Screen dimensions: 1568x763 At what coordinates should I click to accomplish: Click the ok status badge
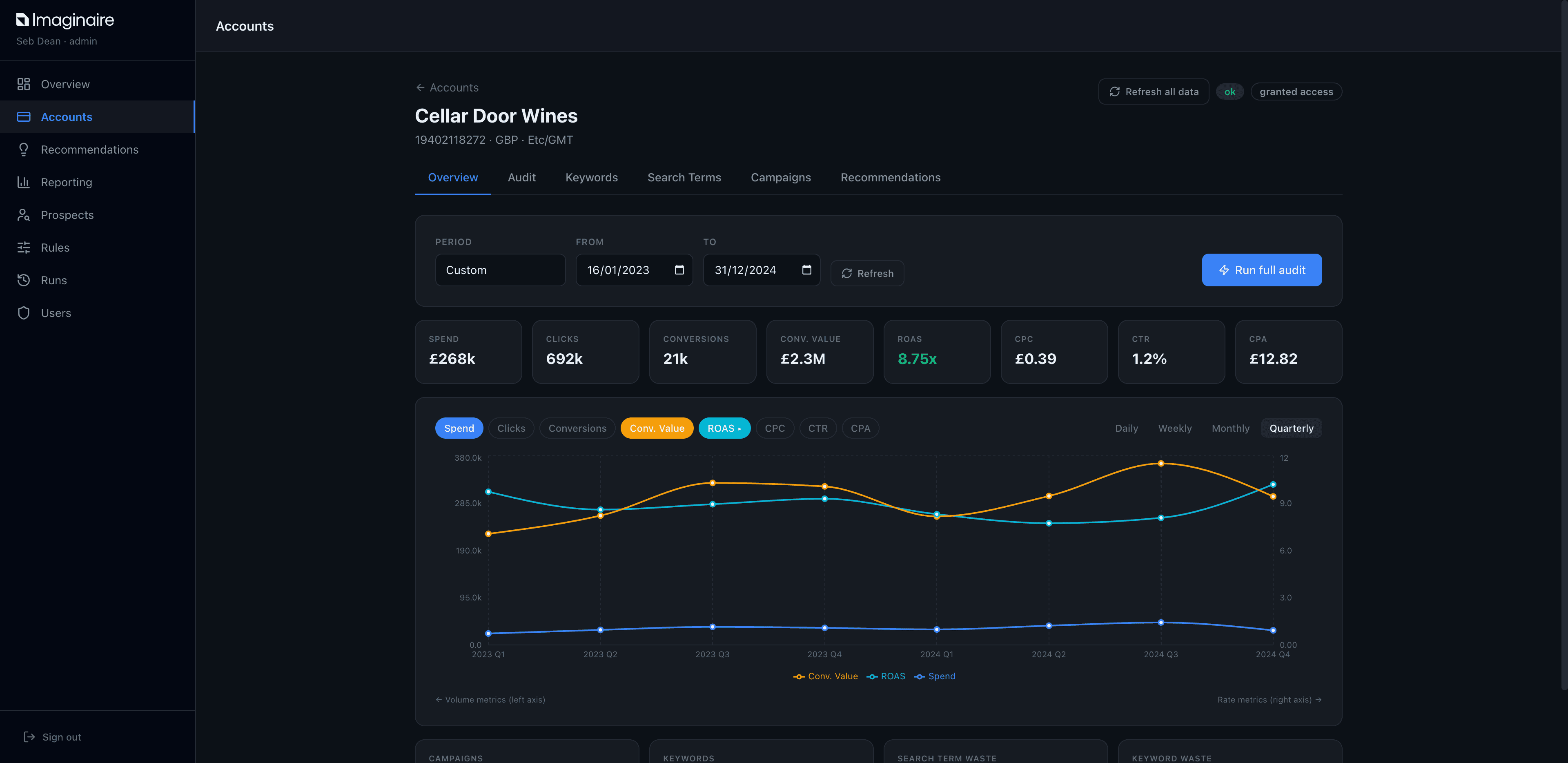click(x=1229, y=91)
